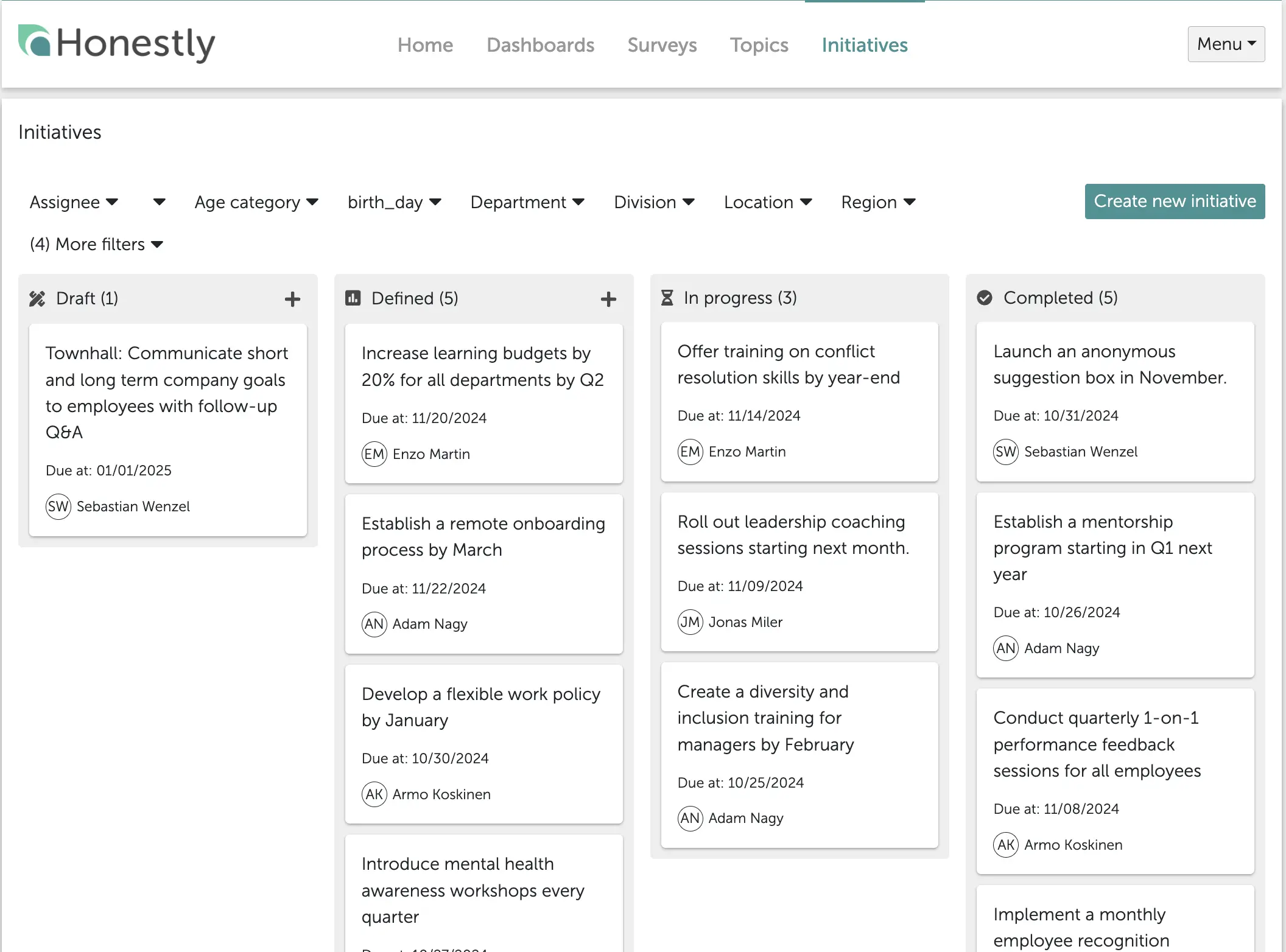Screen dimensions: 1286x952
Task: Open the Assignee filter dropdown
Action: 74,202
